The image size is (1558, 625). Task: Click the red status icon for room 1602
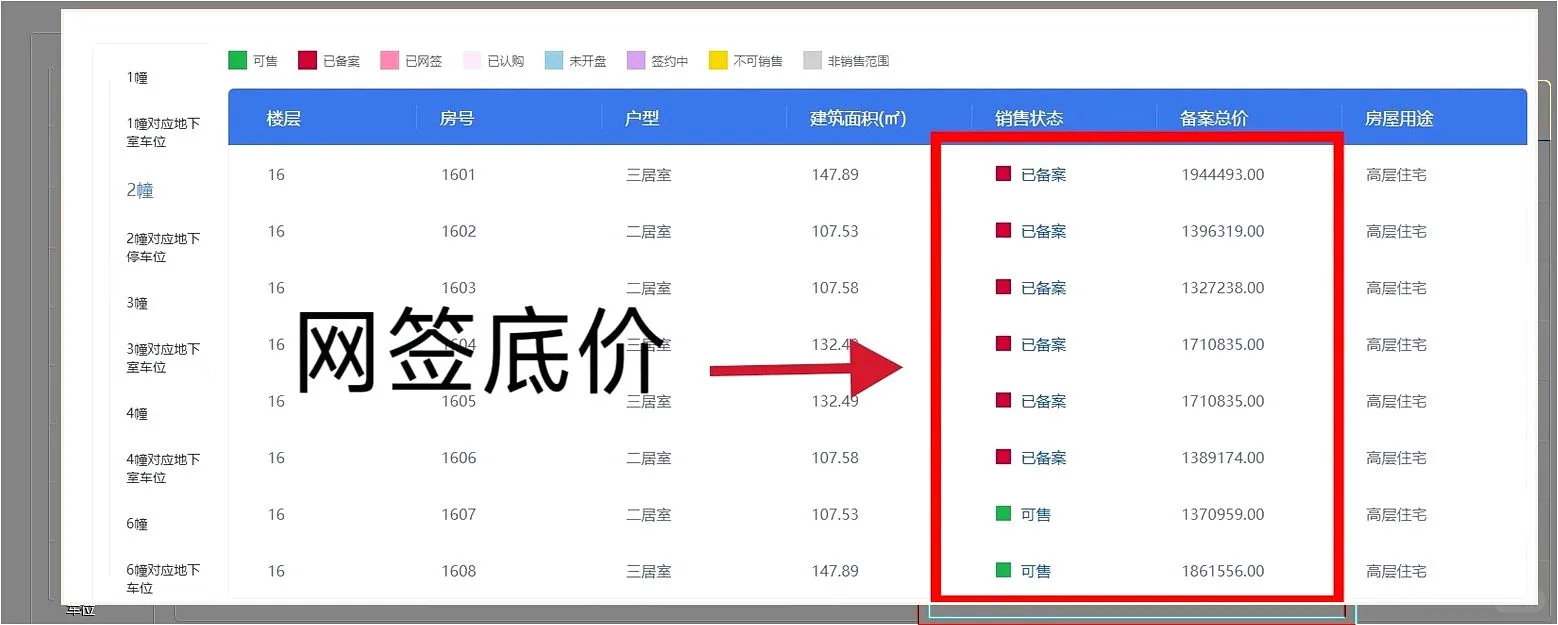point(1003,230)
